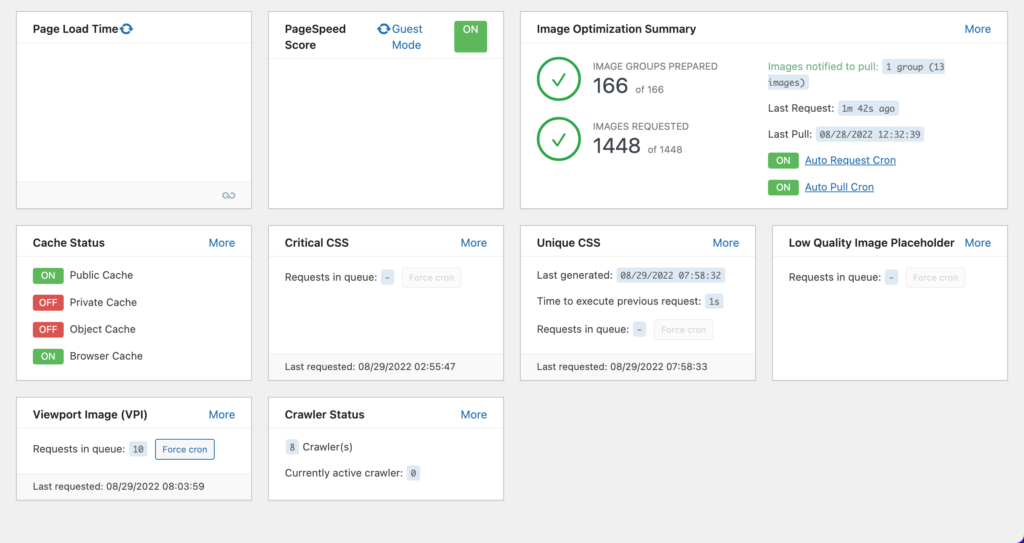
Task: Open More in Image Optimization Summary
Action: tap(977, 29)
